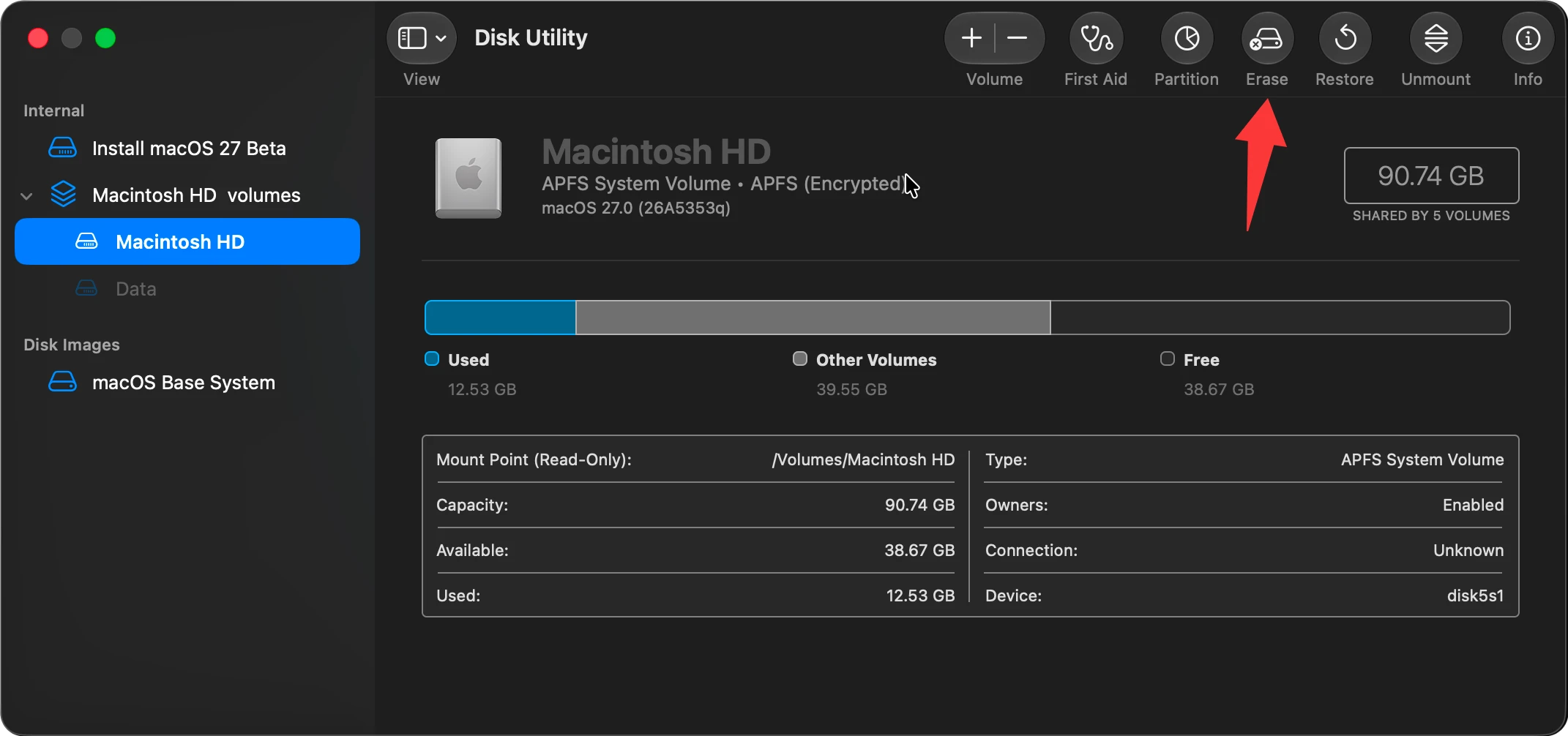Open the View sidebar menu button
Viewport: 1568px width, 736px height.
coord(422,38)
